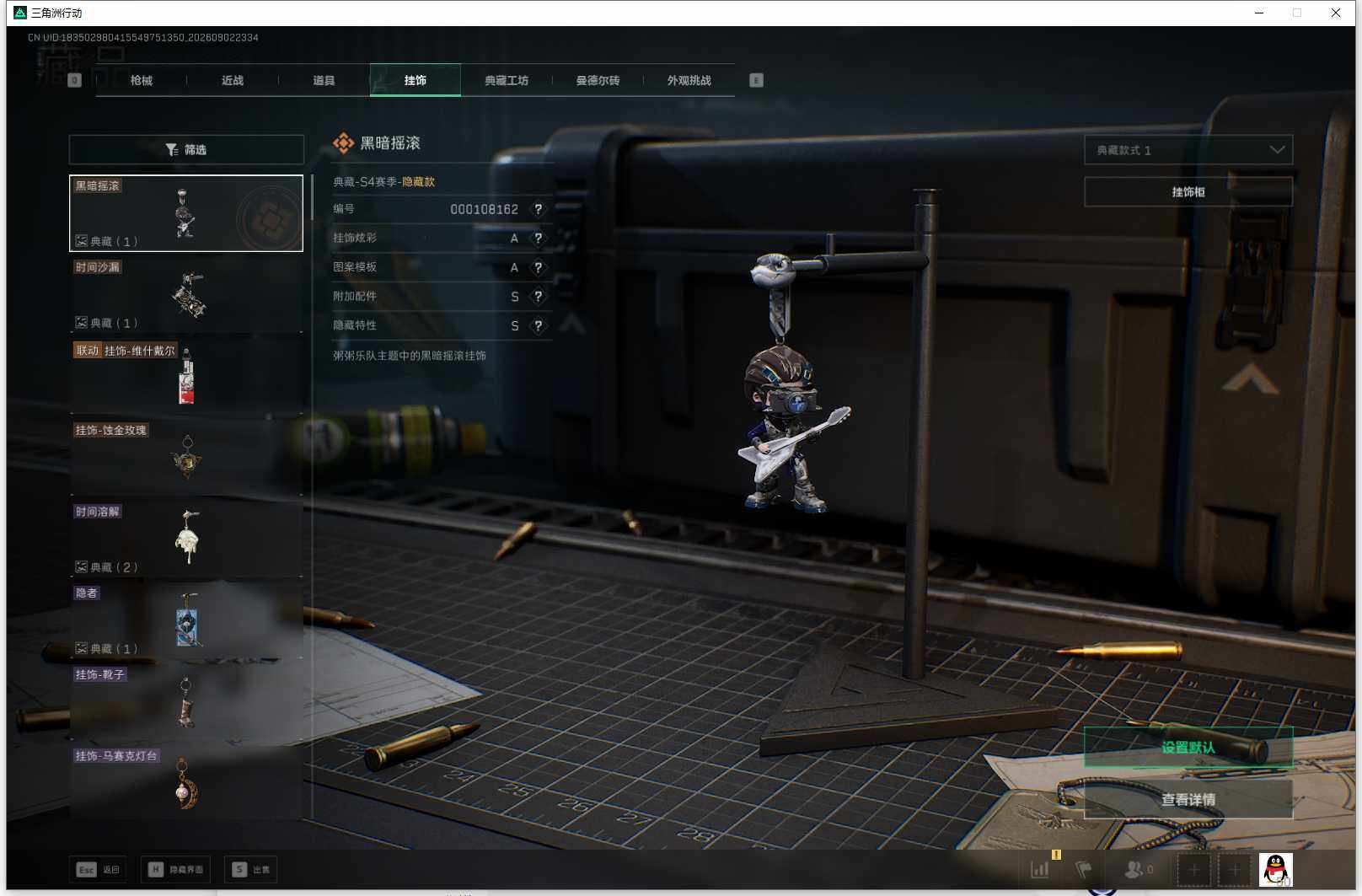This screenshot has height=896, width=1362.
Task: Click the S 出售 sell button
Action: (251, 869)
